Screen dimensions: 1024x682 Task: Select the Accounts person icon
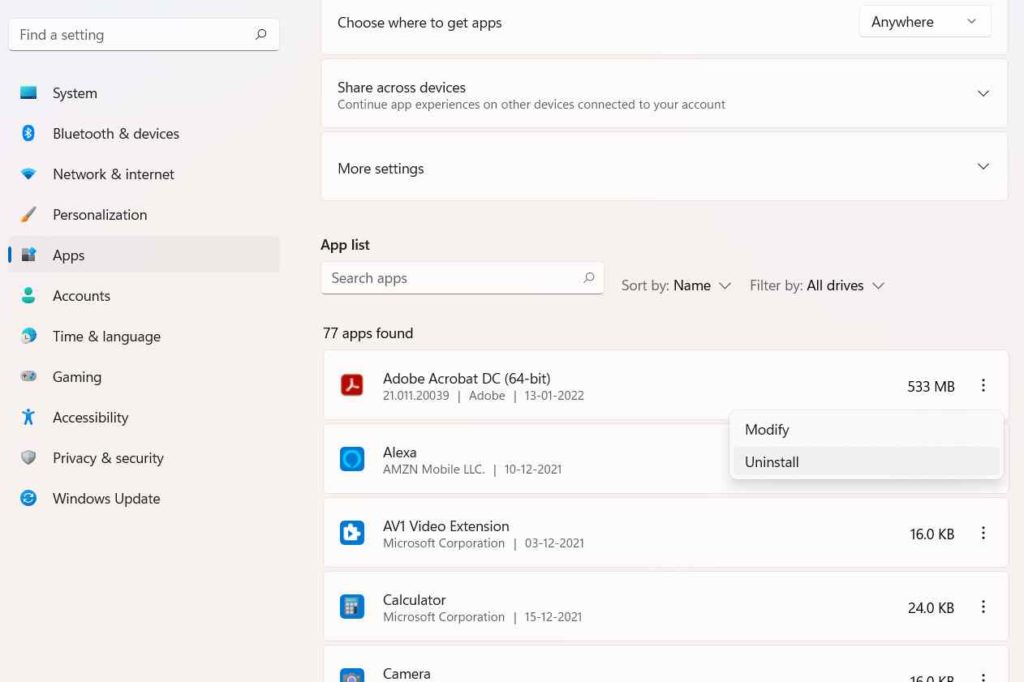[28, 295]
